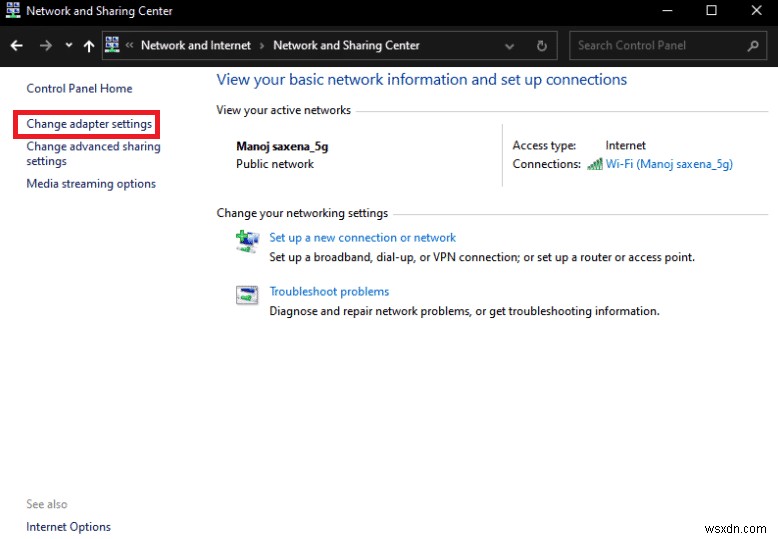Open Change adapter settings
Image resolution: width=778 pixels, height=539 pixels.
pyautogui.click(x=89, y=124)
